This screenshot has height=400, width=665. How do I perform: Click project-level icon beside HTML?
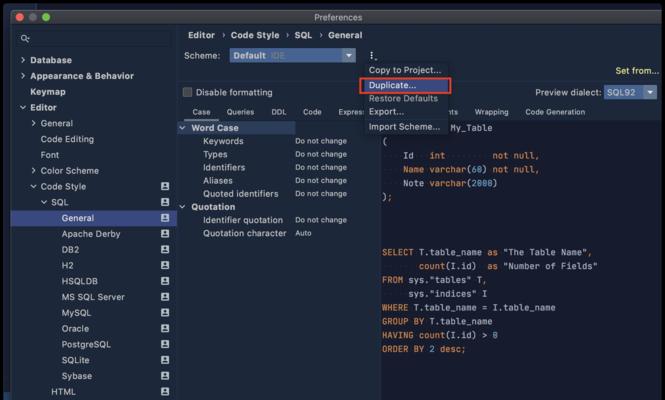pos(165,392)
